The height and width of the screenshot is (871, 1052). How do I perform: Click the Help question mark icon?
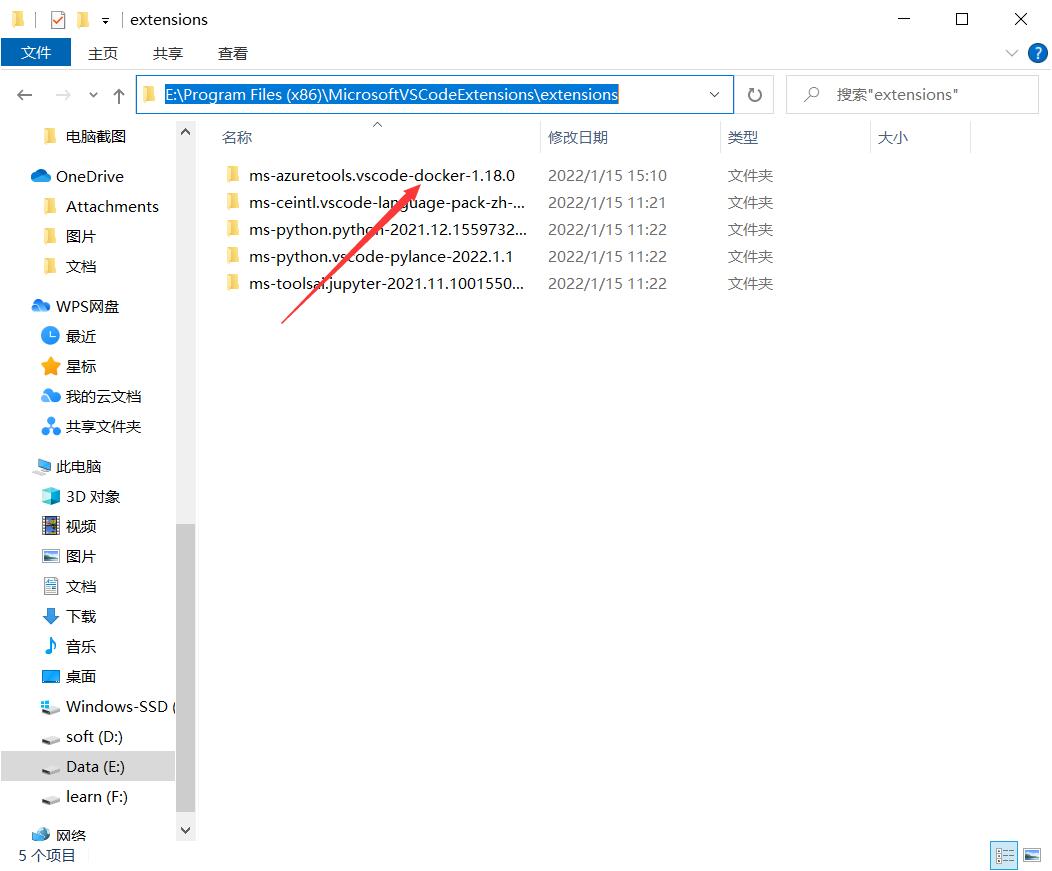click(1038, 53)
